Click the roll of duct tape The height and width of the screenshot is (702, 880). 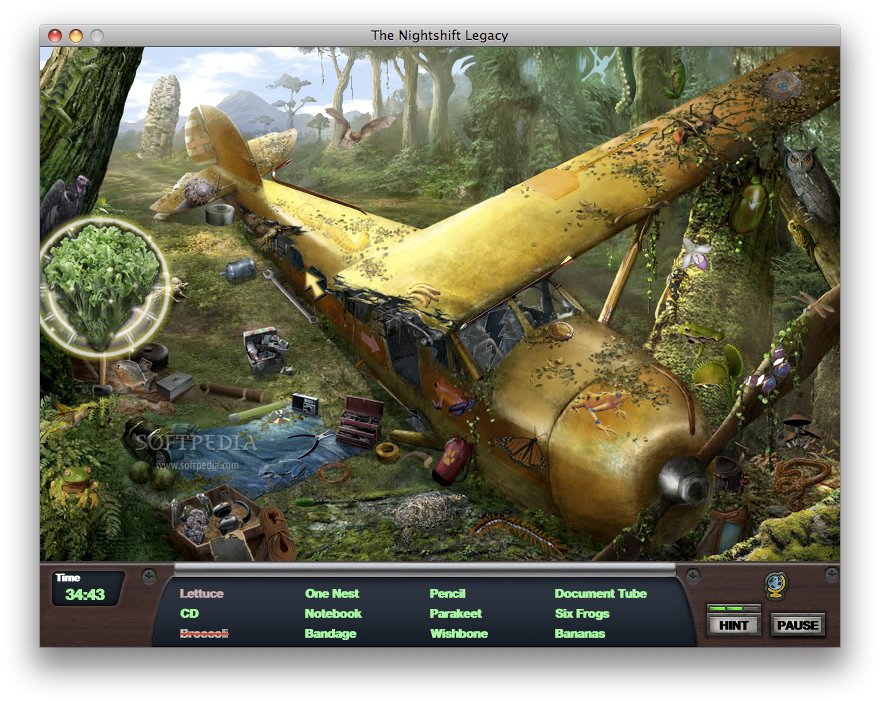click(219, 214)
